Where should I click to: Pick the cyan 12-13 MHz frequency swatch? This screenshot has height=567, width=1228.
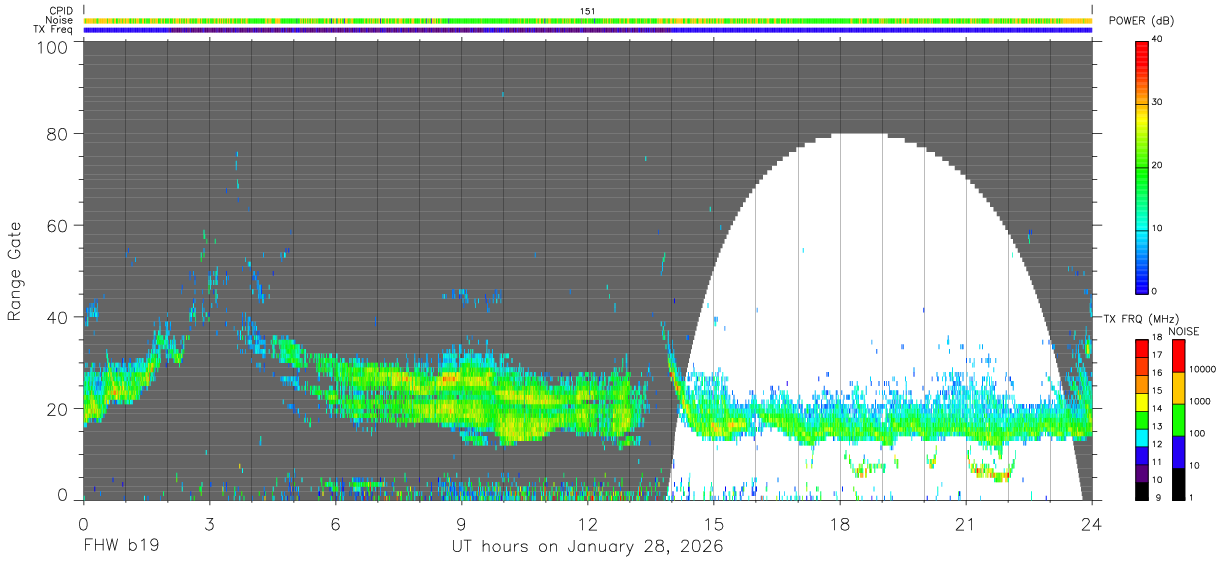(1142, 437)
